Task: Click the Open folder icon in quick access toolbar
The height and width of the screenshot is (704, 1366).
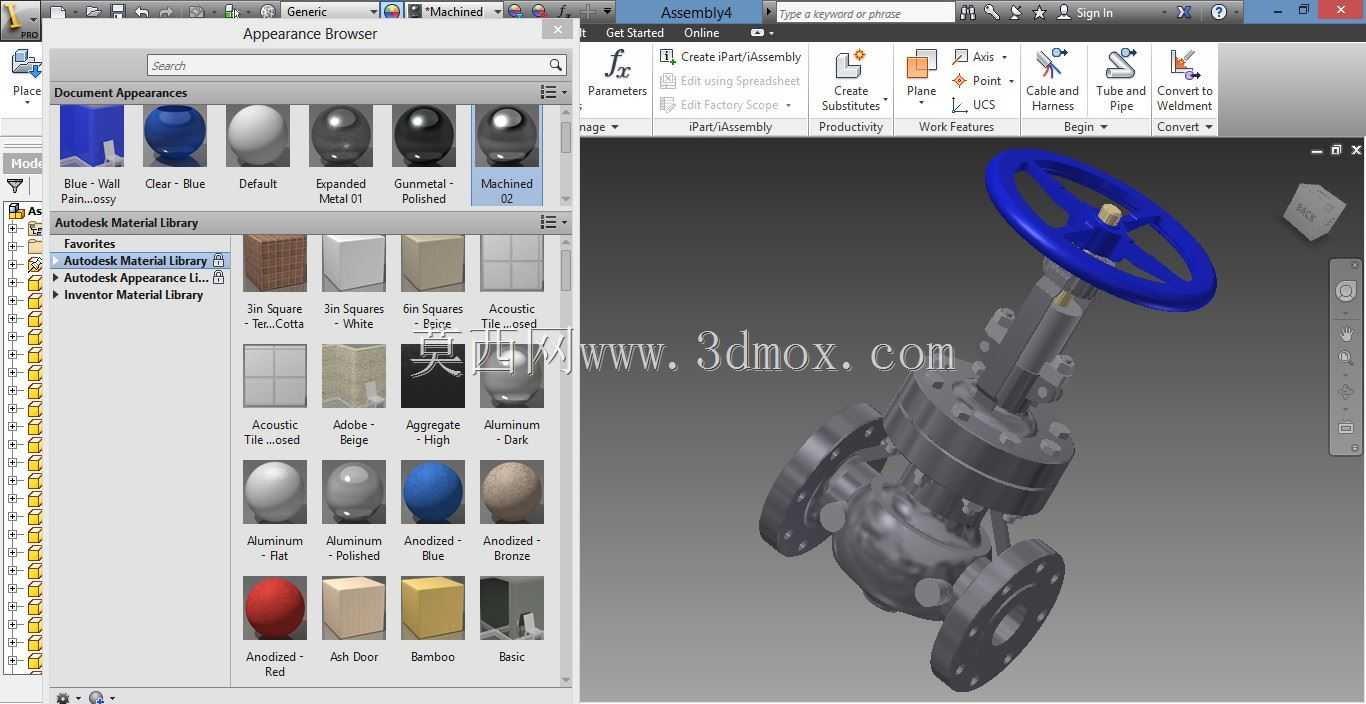Action: pyautogui.click(x=93, y=12)
